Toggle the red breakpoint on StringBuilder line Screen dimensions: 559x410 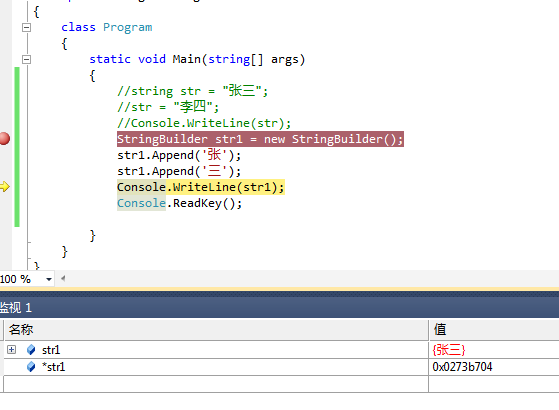point(5,138)
